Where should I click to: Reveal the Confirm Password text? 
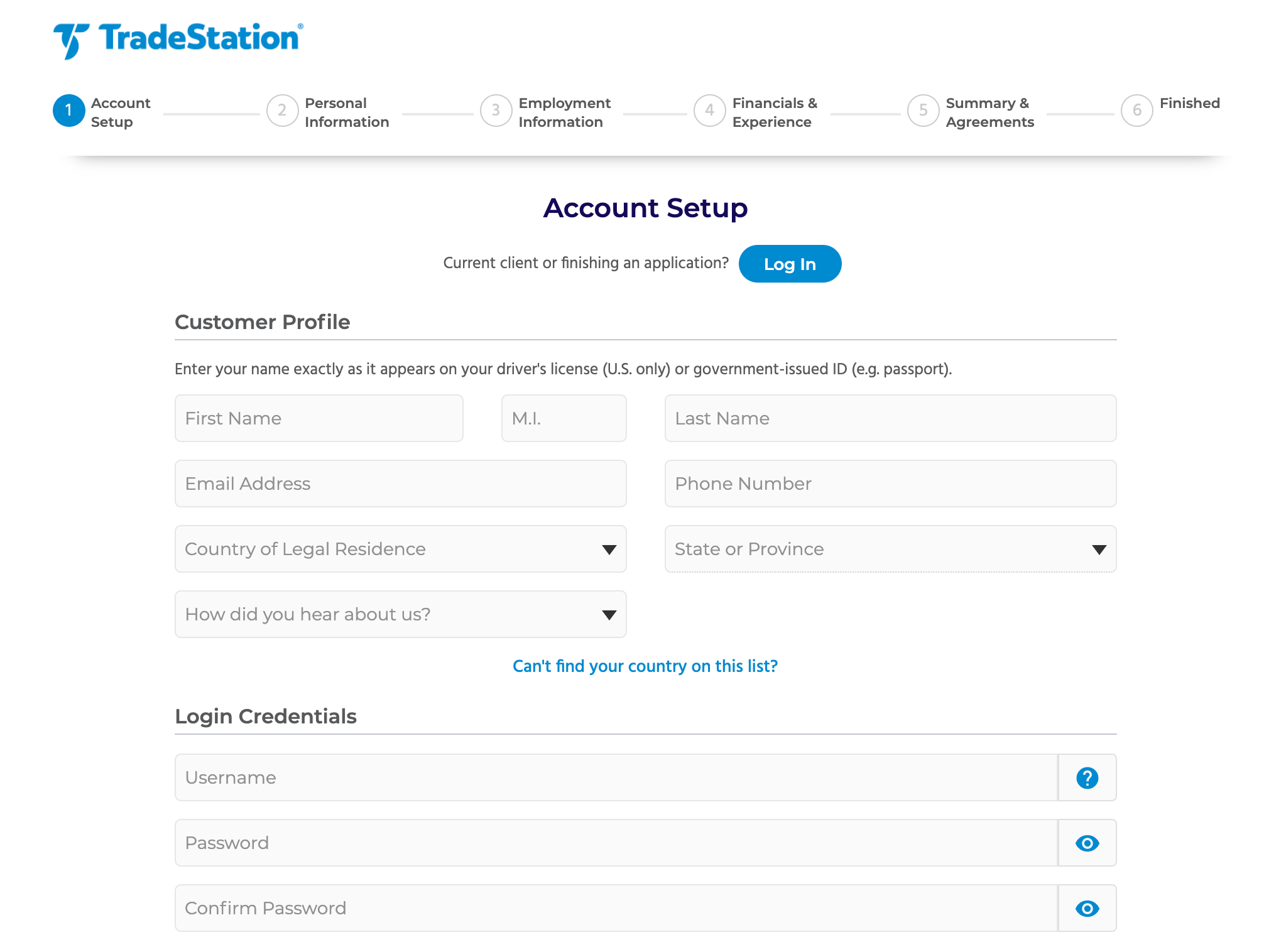1087,908
